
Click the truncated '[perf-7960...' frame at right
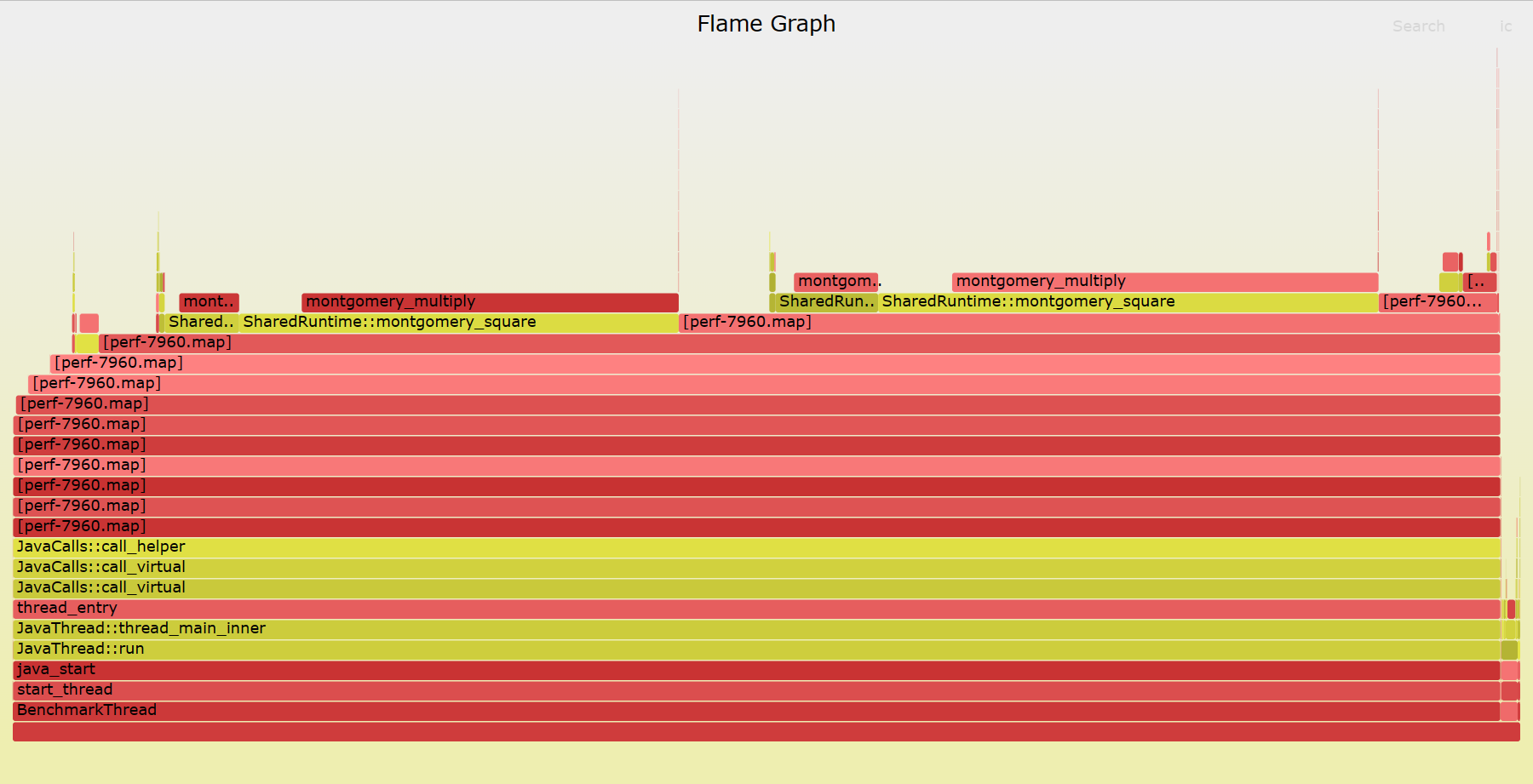[x=1438, y=302]
